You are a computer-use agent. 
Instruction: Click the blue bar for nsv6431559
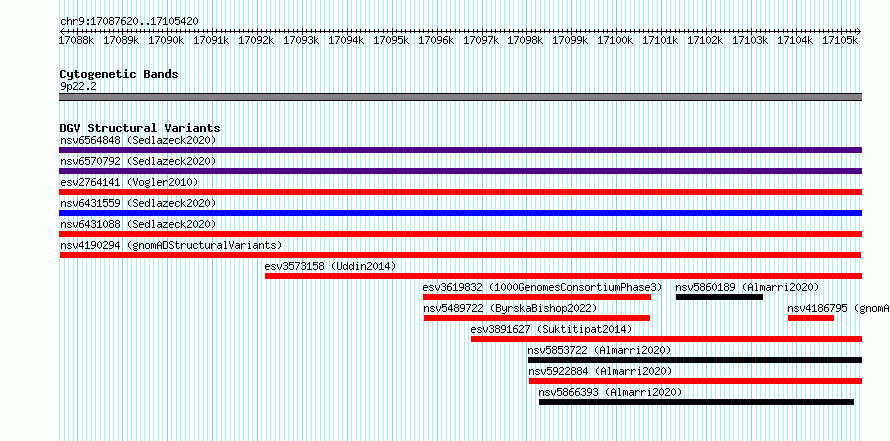460,213
